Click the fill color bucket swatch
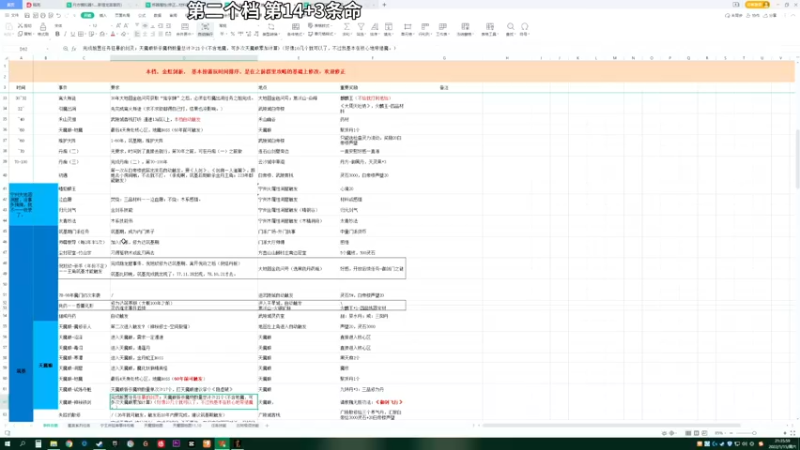 click(102, 34)
